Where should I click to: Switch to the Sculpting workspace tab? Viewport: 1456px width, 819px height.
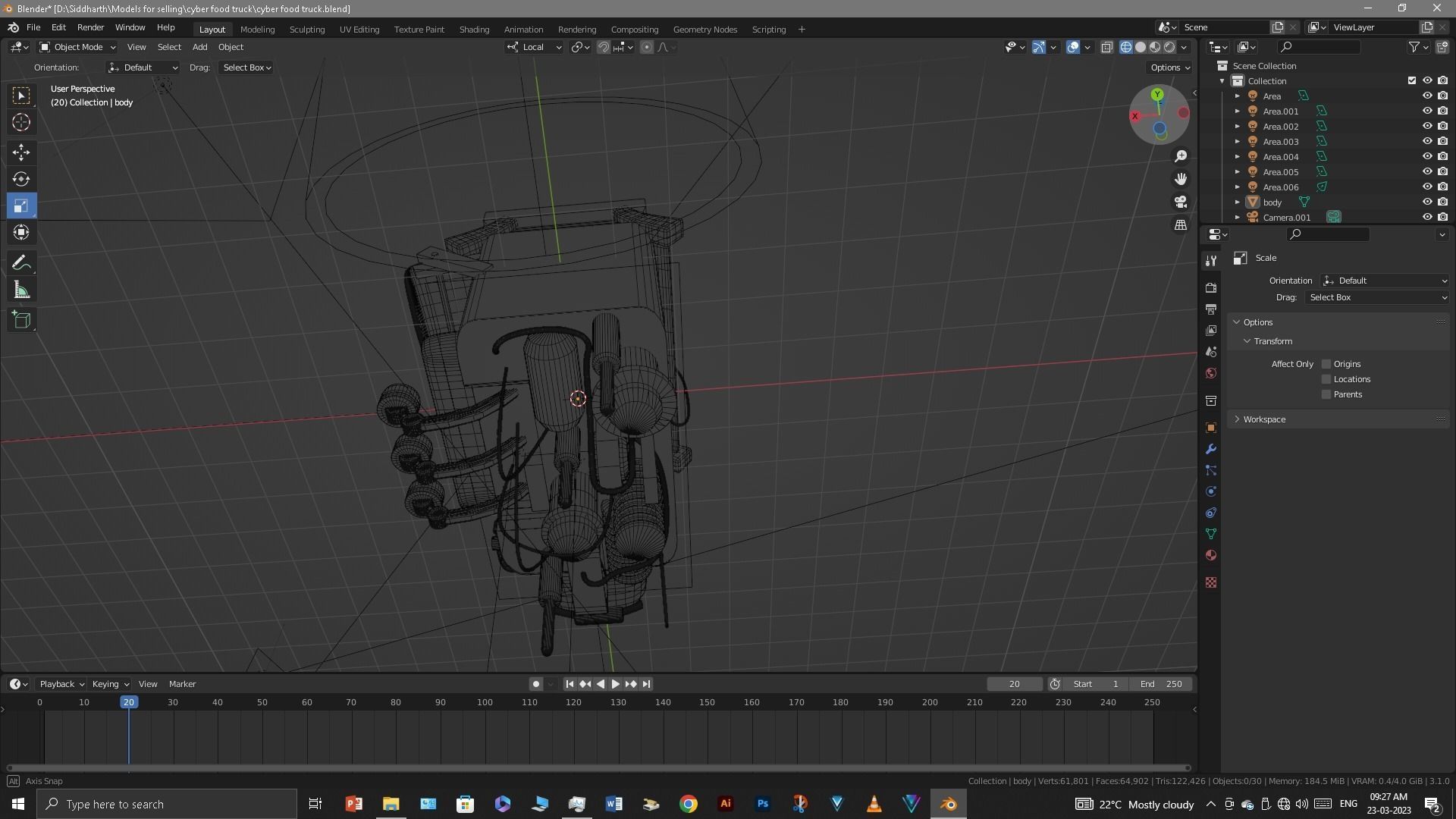point(307,30)
